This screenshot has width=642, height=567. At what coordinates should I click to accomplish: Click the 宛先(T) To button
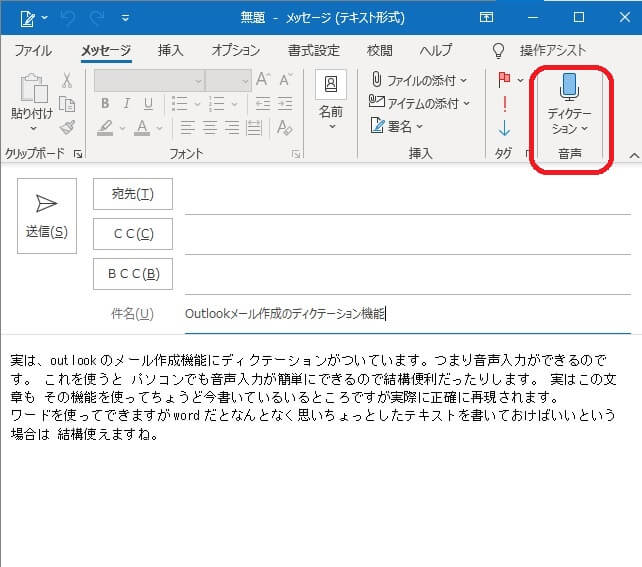coord(133,194)
